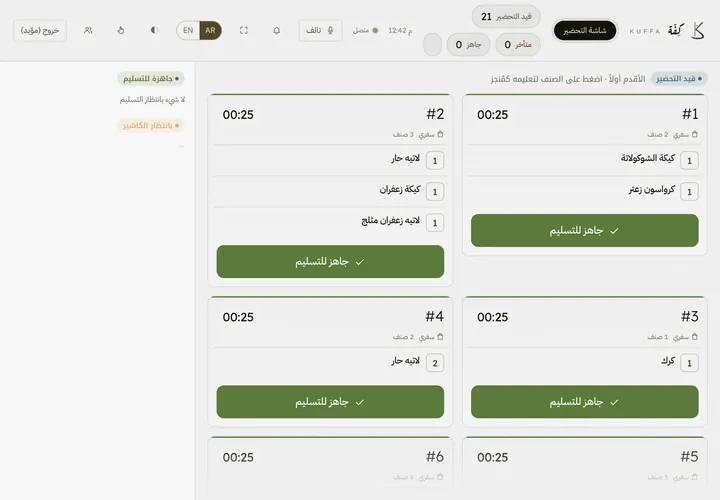Click the 12:42 clock in the header

coord(400,30)
